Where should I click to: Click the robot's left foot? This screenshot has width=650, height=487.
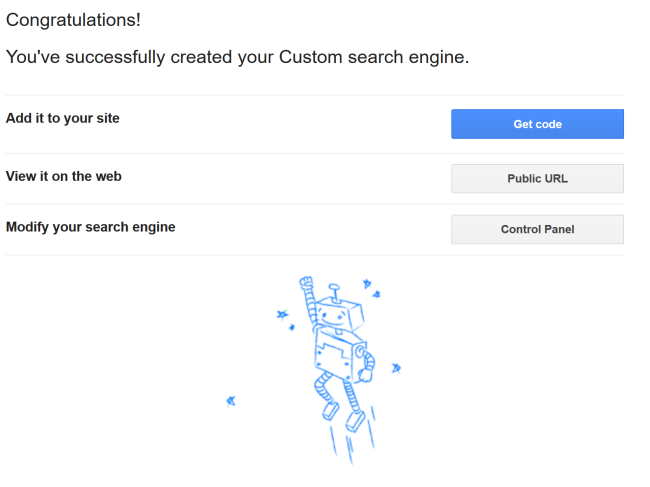tap(330, 411)
